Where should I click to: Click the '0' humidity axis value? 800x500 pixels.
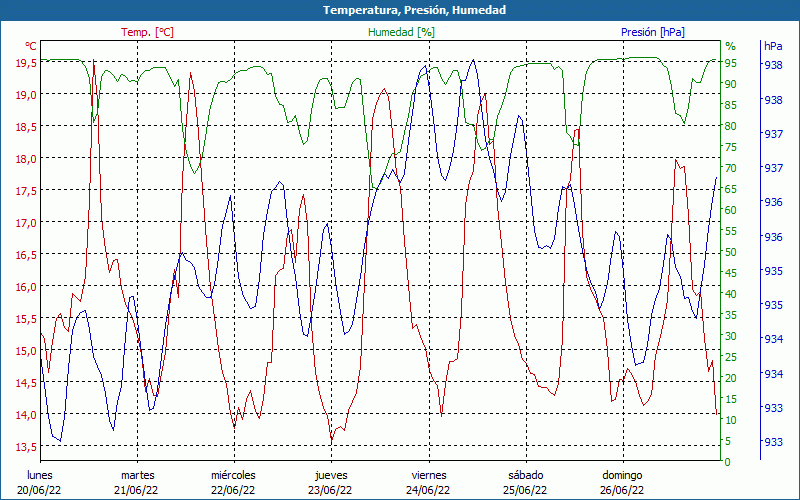click(728, 462)
